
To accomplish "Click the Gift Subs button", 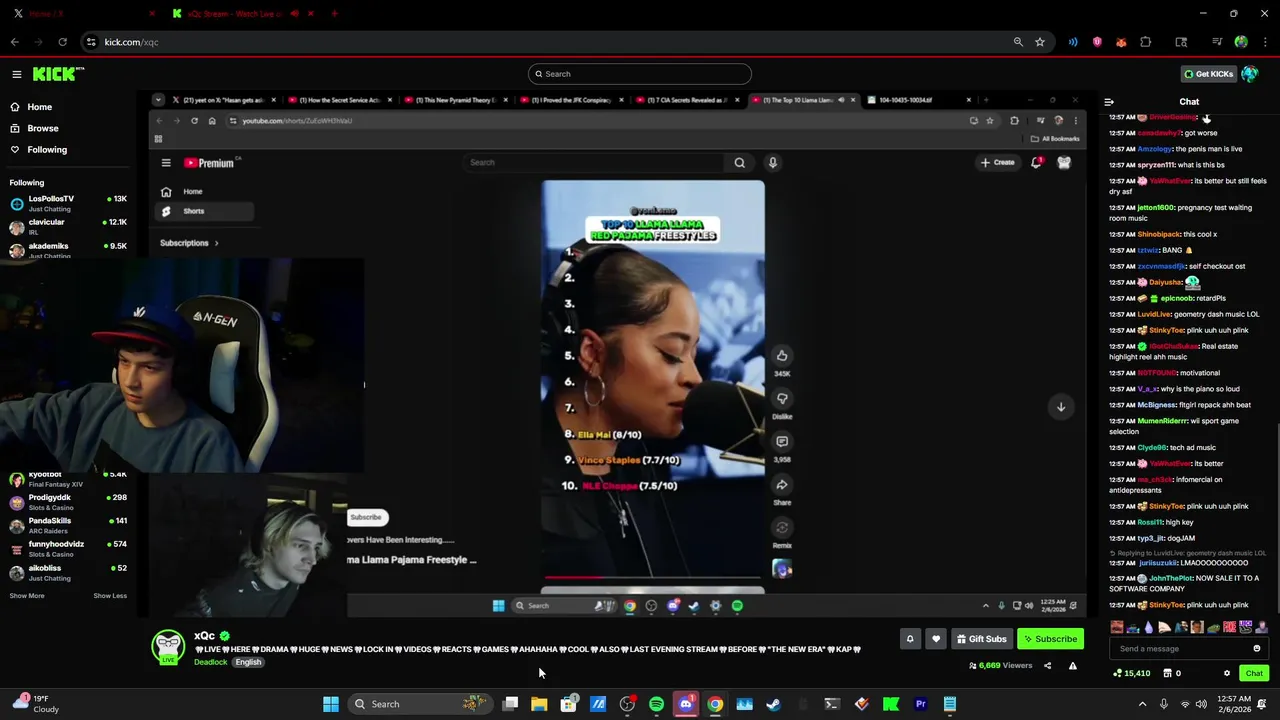I will [x=981, y=639].
